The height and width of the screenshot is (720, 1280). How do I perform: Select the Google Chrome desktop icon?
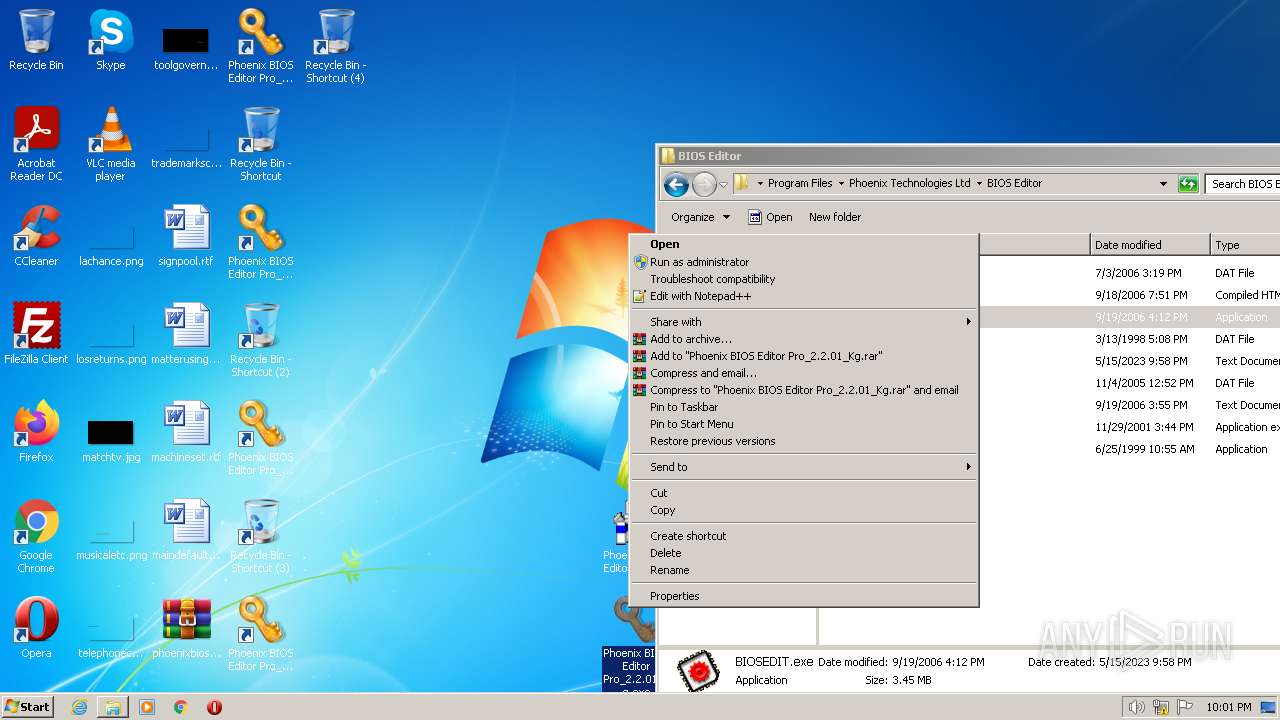36,536
